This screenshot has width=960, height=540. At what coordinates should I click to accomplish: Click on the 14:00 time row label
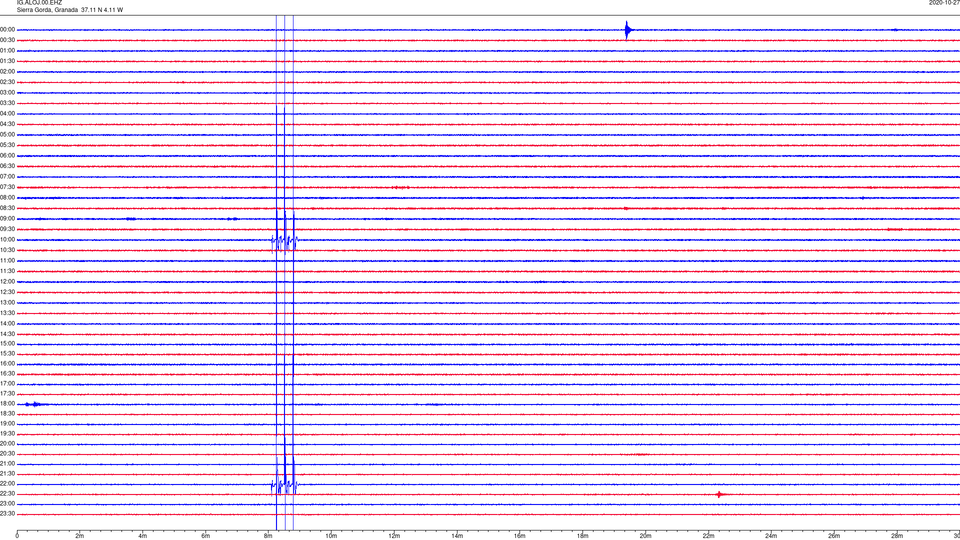click(8, 323)
